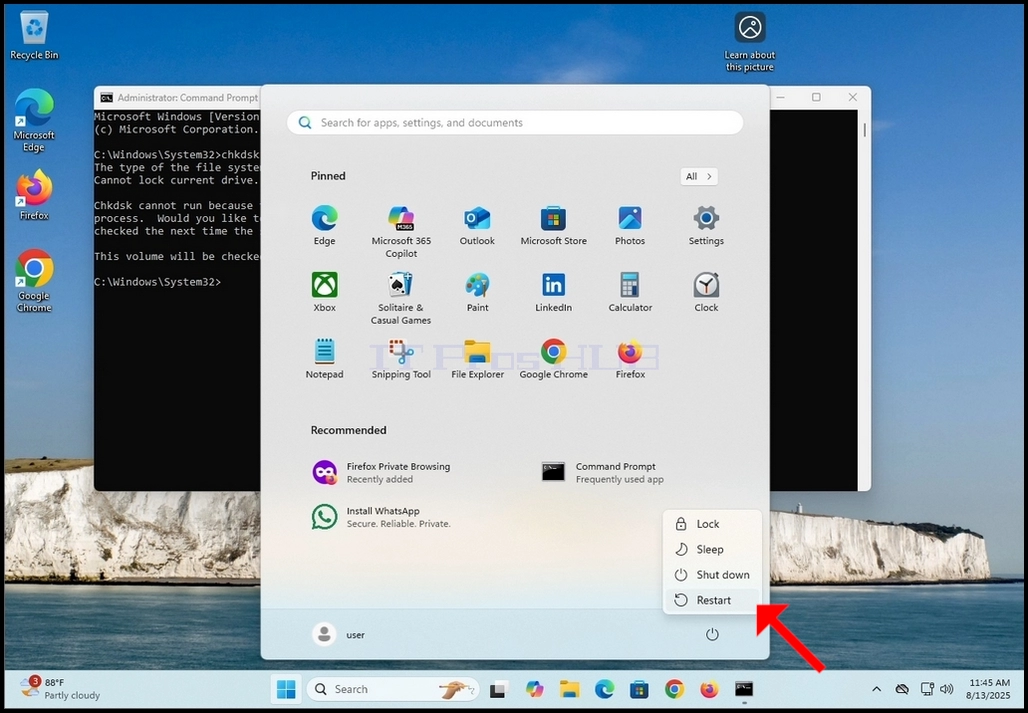The height and width of the screenshot is (713, 1028).
Task: Select Microsoft Edge desktop shortcut
Action: tap(34, 120)
